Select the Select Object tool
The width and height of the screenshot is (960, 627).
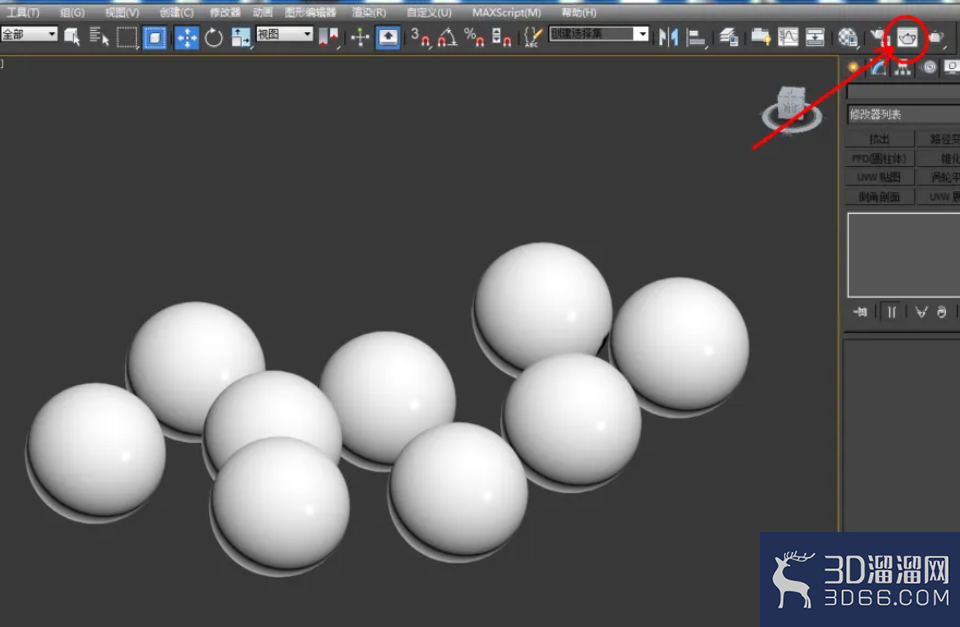pyautogui.click(x=72, y=37)
